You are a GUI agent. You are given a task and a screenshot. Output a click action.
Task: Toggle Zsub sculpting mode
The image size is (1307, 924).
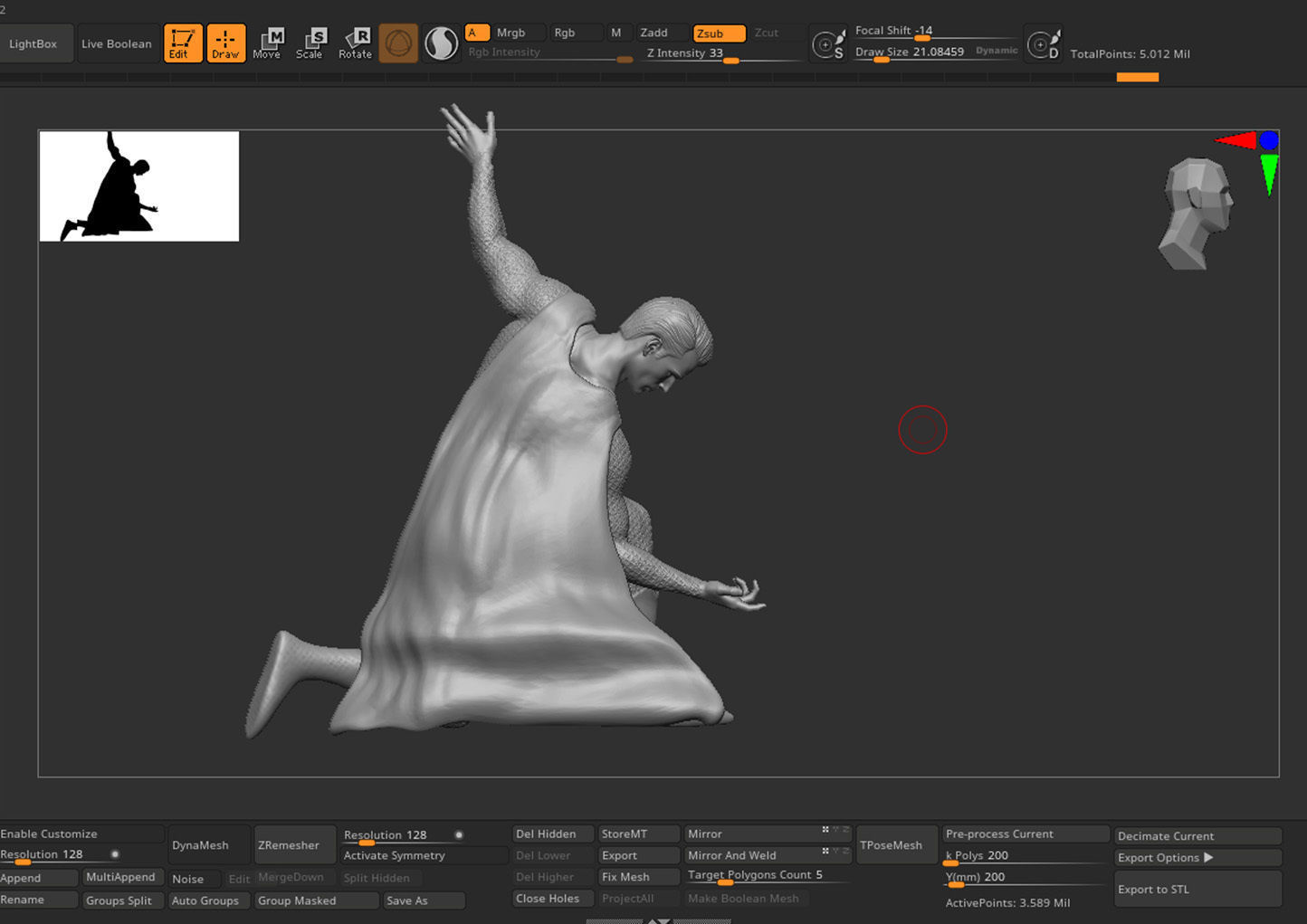pyautogui.click(x=719, y=33)
